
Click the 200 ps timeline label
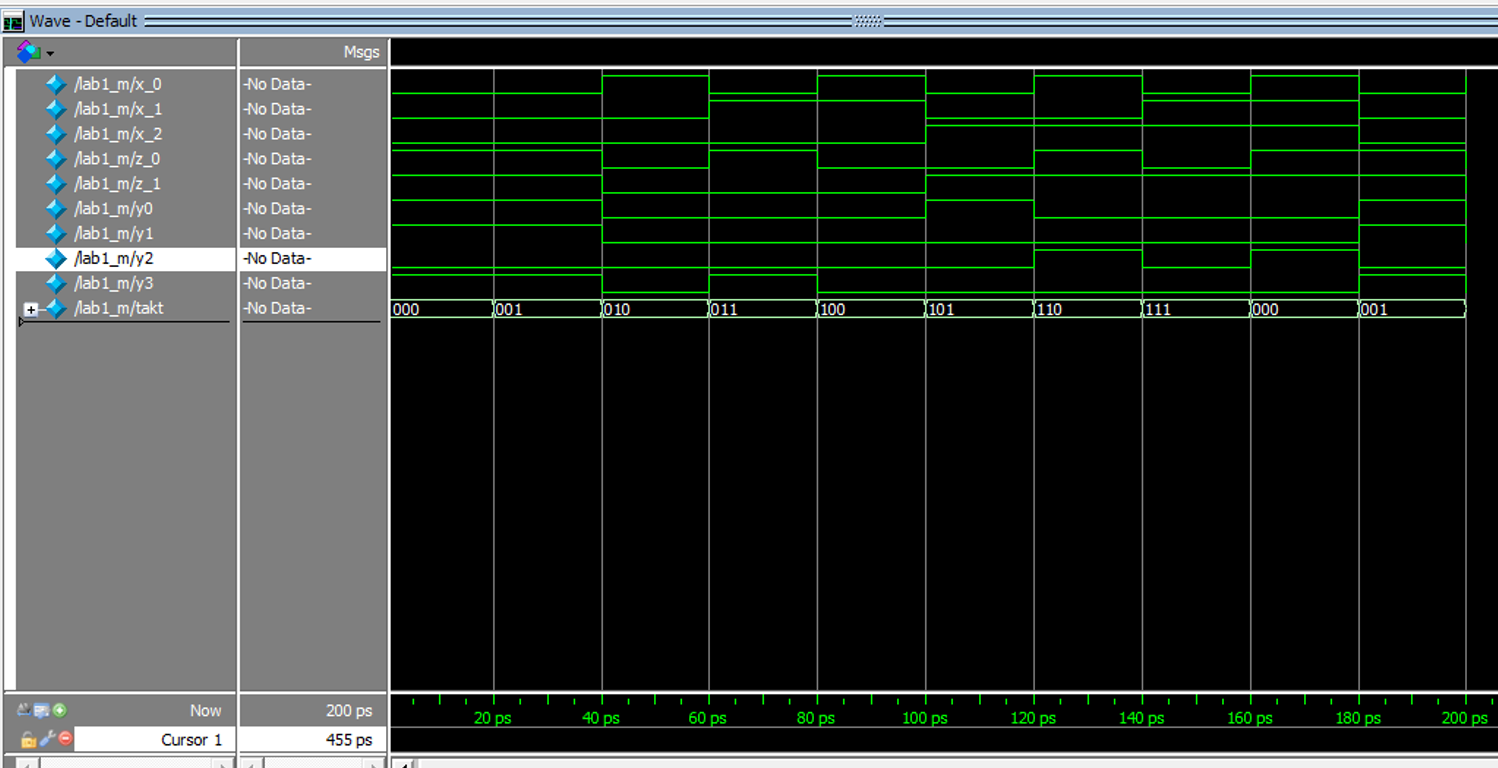tap(1464, 718)
